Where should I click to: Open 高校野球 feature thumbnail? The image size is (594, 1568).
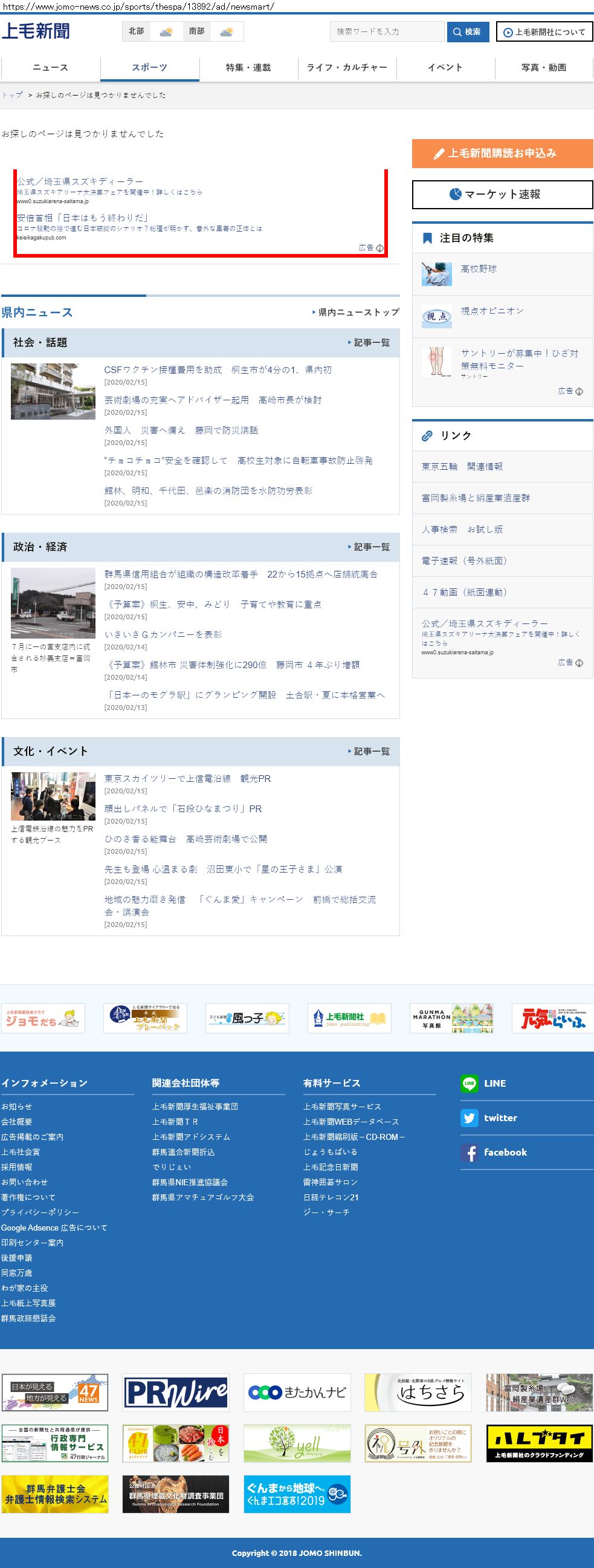[436, 274]
